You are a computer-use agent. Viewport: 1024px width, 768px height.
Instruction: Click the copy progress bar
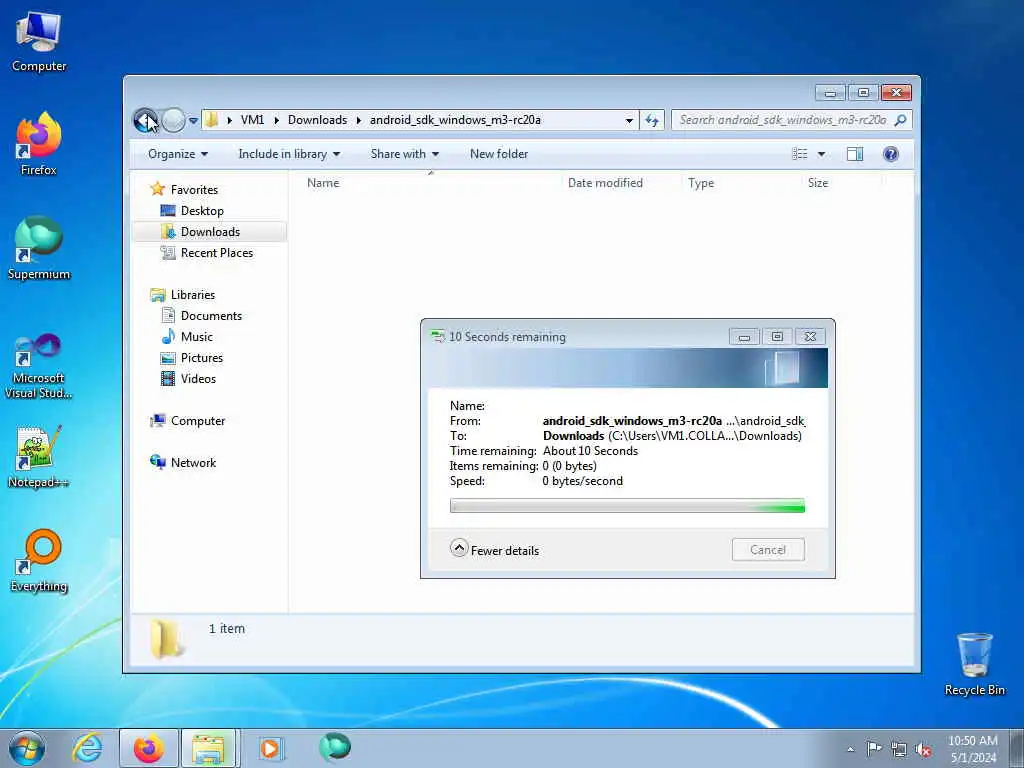tap(627, 506)
